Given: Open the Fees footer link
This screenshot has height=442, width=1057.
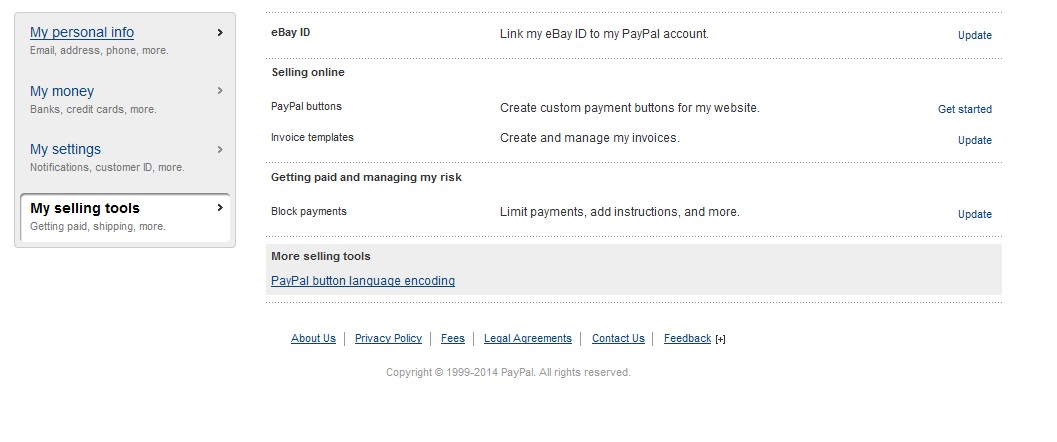Looking at the screenshot, I should (x=452, y=338).
